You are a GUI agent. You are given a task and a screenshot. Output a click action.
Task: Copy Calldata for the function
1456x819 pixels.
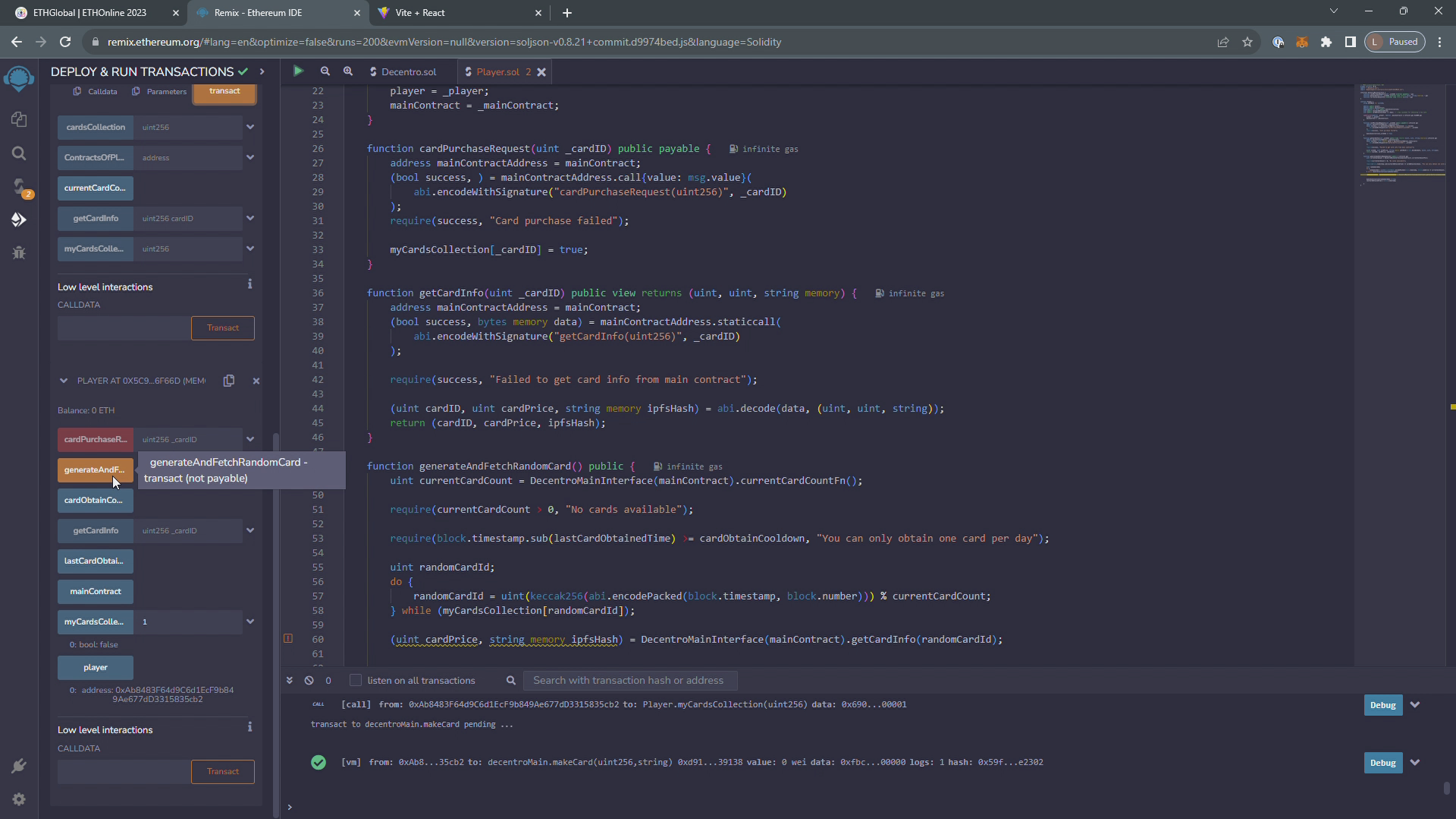95,92
